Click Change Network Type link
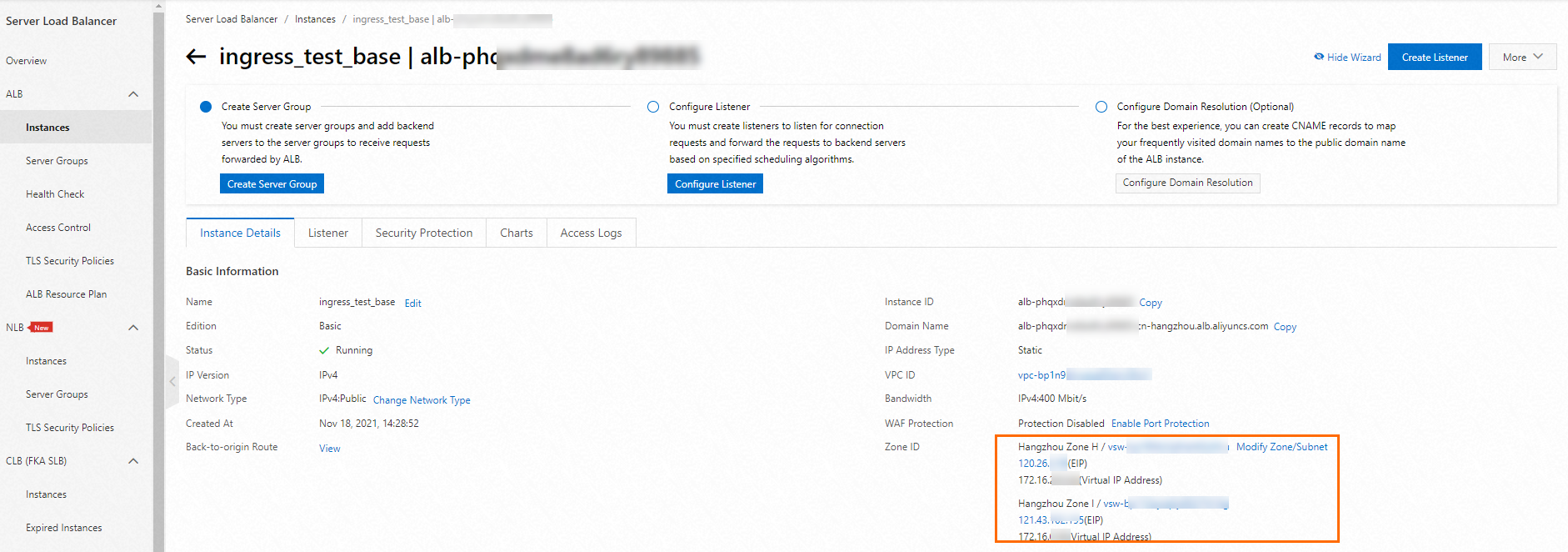Screen dimensions: 1568x552 click(422, 400)
